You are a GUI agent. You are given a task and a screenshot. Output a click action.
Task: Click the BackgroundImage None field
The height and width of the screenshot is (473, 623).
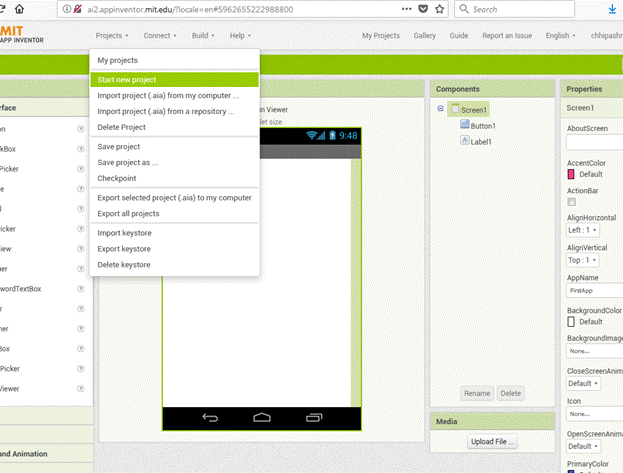pyautogui.click(x=594, y=351)
